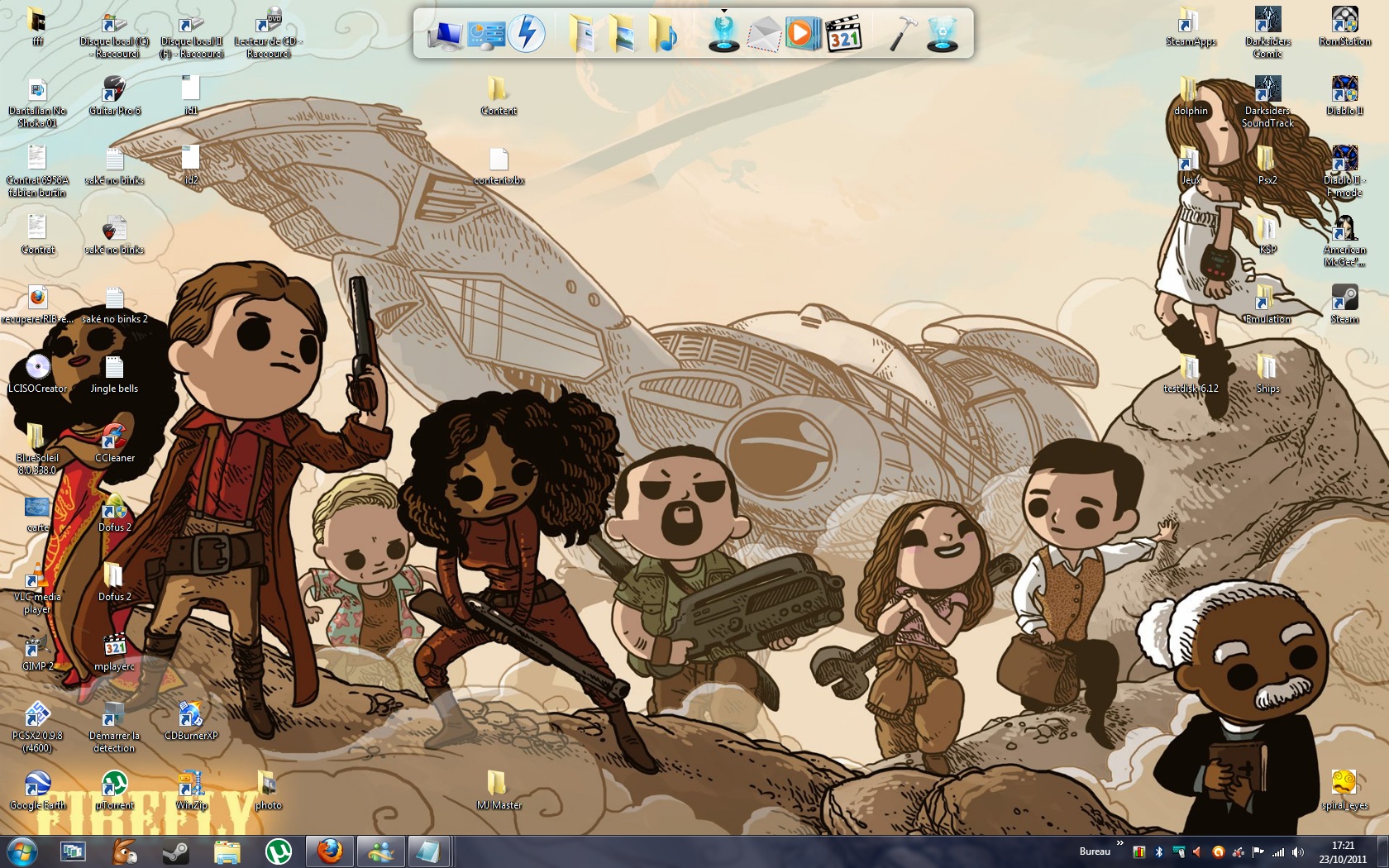
Task: Launch the PCSX2 0.9.8 emulator shortcut
Action: pos(37,727)
